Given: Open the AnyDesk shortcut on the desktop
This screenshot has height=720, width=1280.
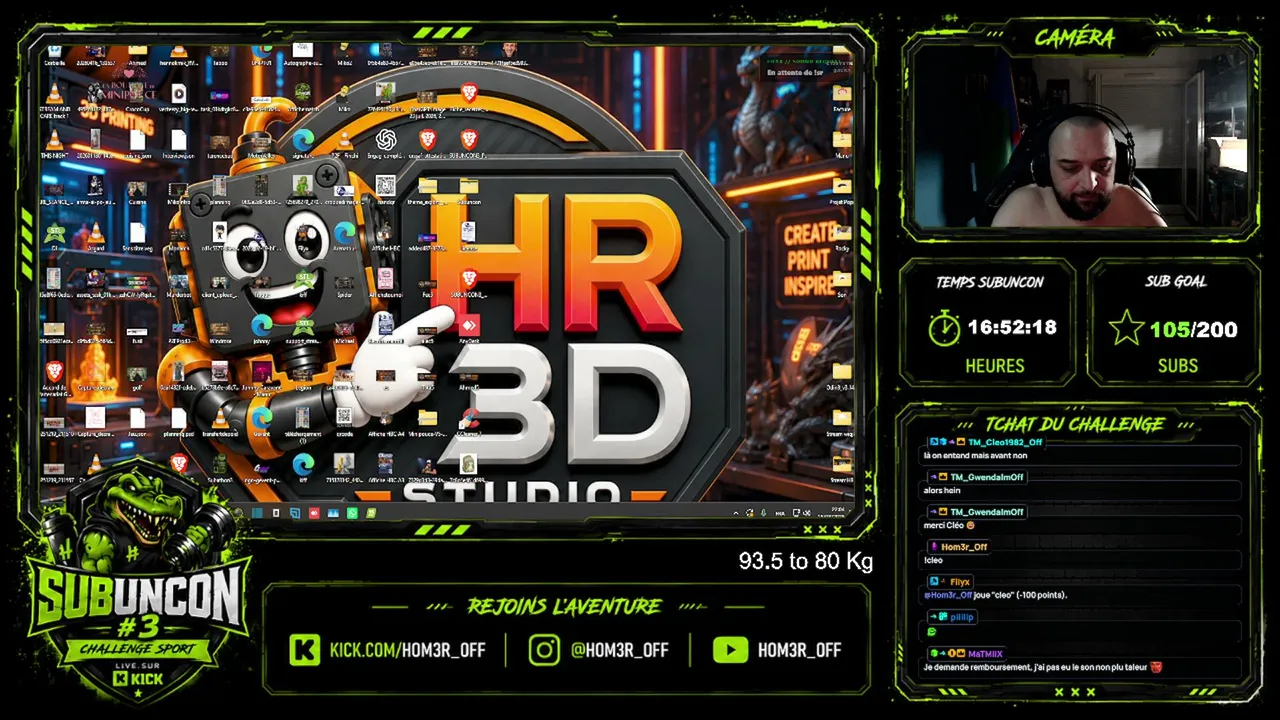Looking at the screenshot, I should tap(469, 329).
